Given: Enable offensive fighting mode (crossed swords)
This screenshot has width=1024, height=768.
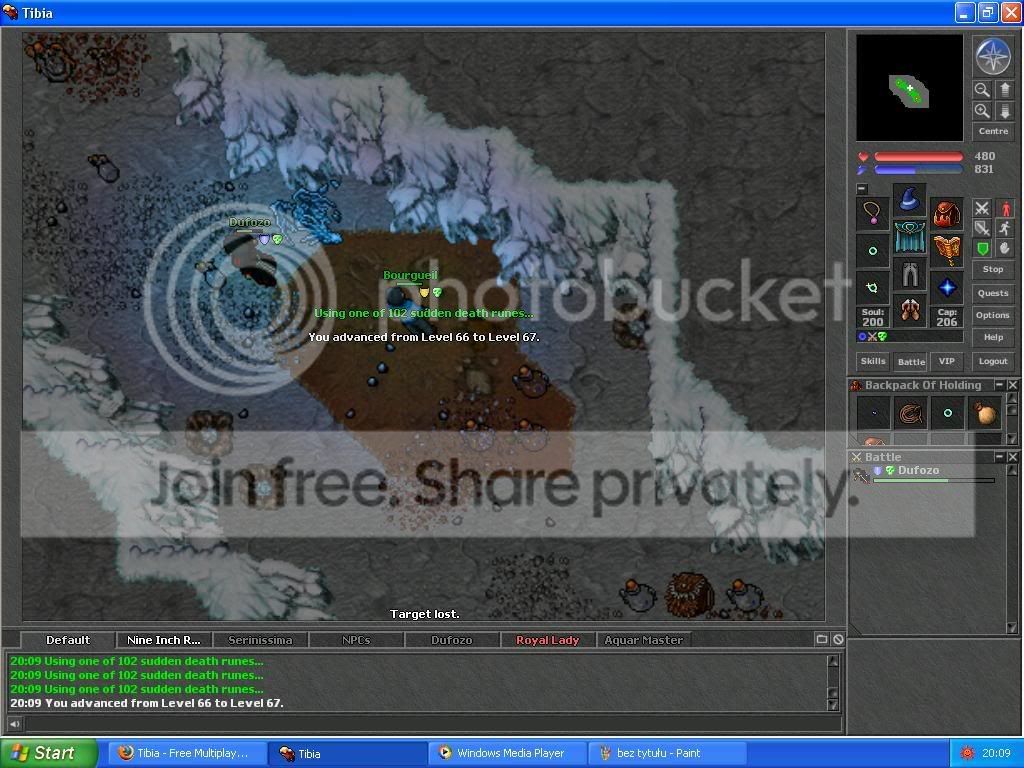Looking at the screenshot, I should tap(982, 208).
